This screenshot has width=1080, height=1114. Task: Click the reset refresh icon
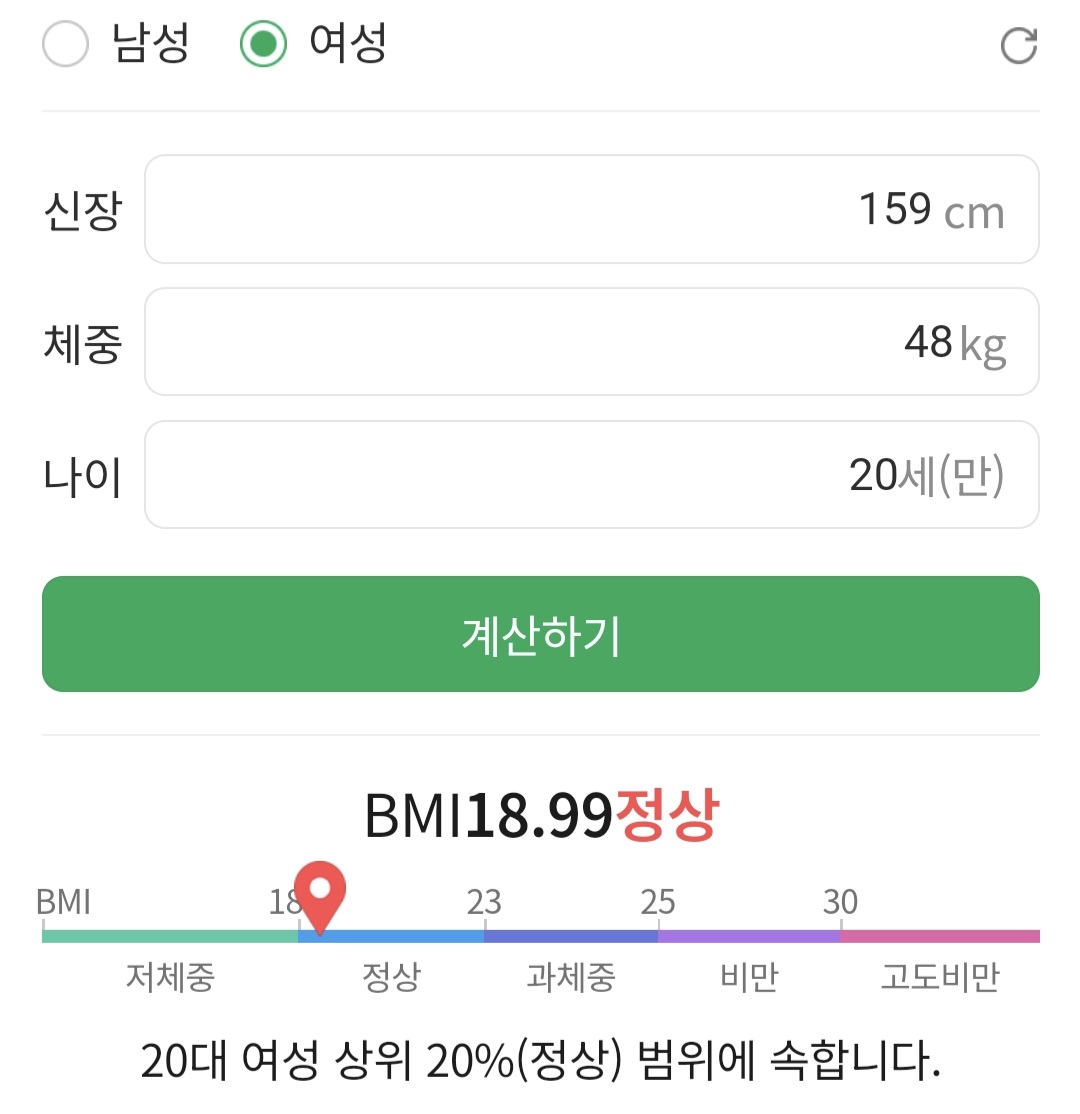point(1018,46)
